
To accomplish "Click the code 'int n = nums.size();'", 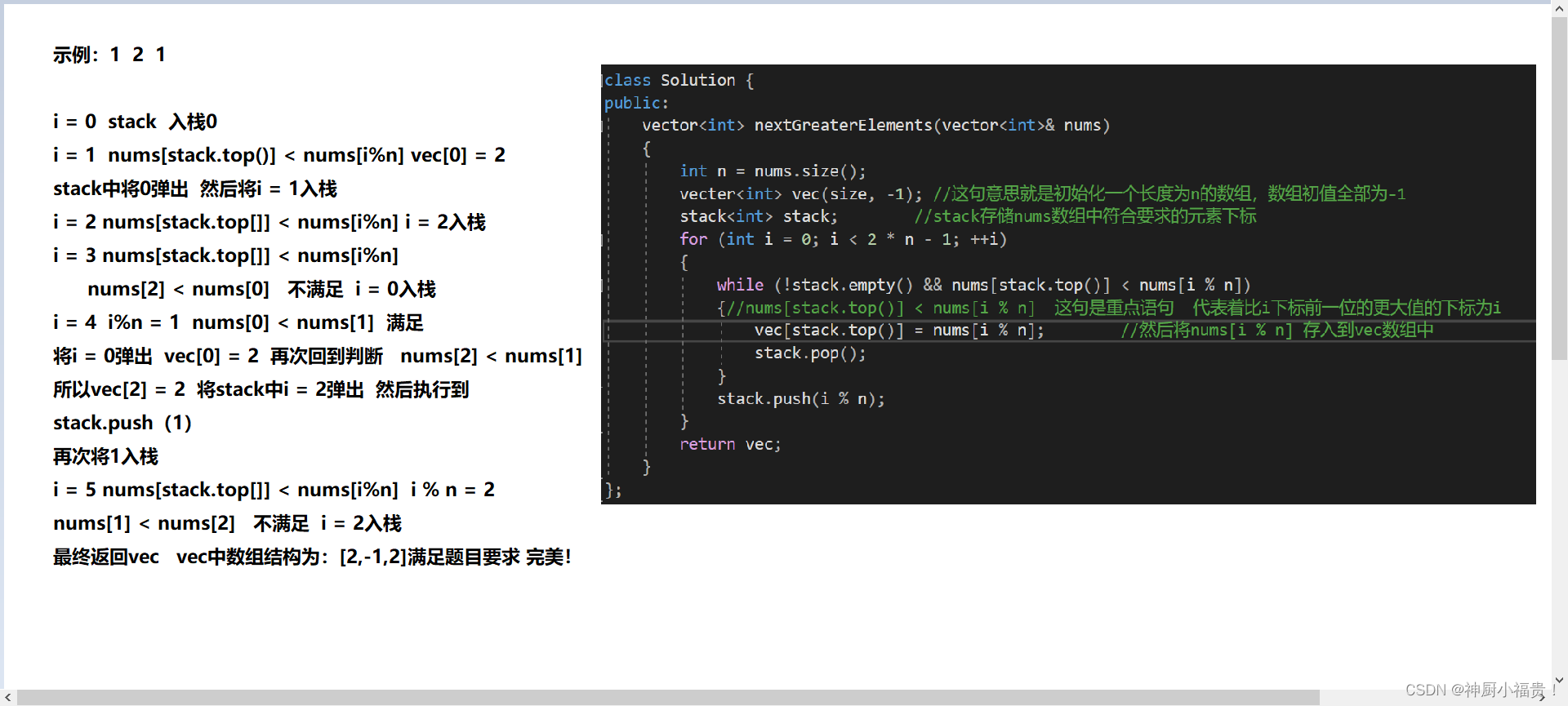I will point(773,171).
